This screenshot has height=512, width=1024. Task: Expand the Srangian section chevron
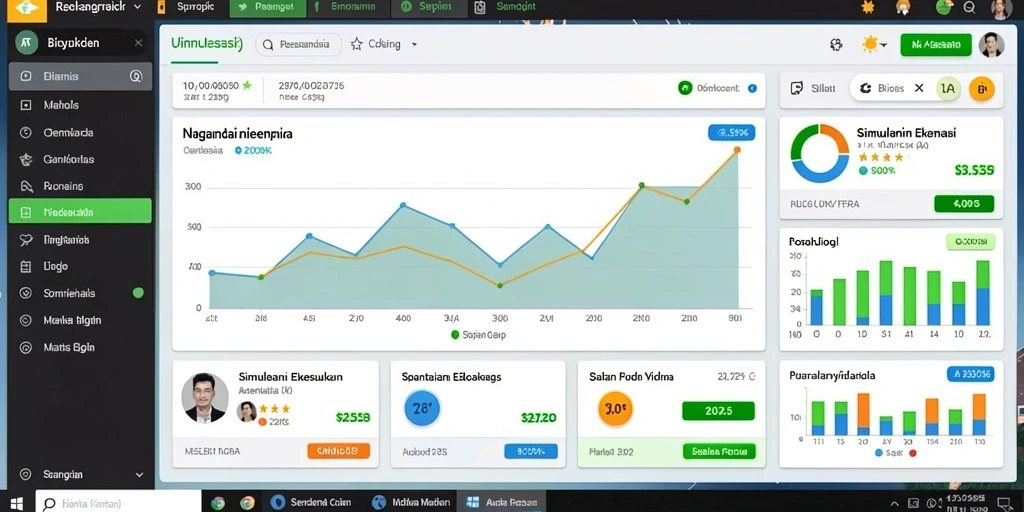[x=138, y=475]
